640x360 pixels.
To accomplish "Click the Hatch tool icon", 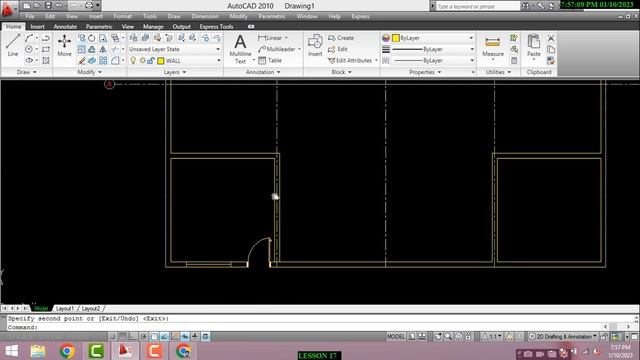I will pyautogui.click(x=46, y=60).
